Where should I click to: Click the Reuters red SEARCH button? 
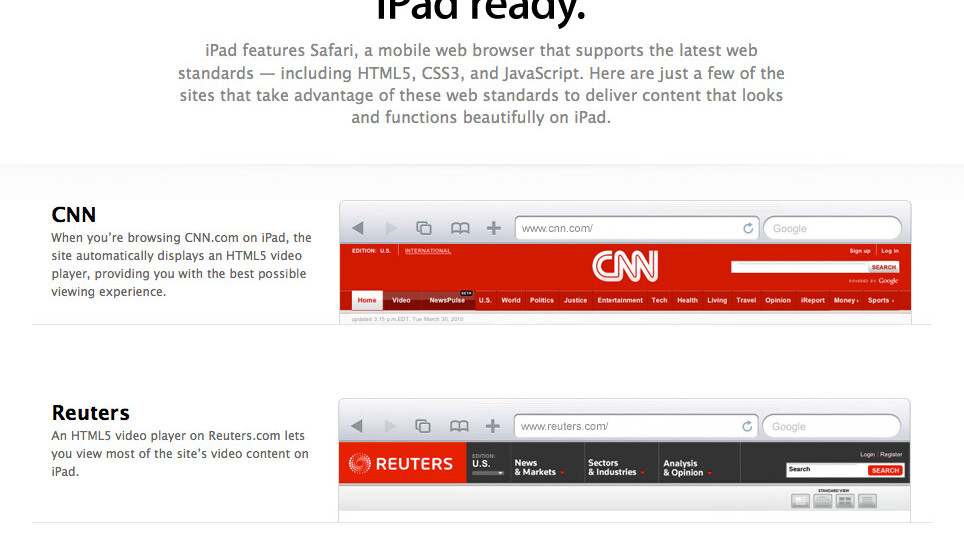tap(885, 471)
